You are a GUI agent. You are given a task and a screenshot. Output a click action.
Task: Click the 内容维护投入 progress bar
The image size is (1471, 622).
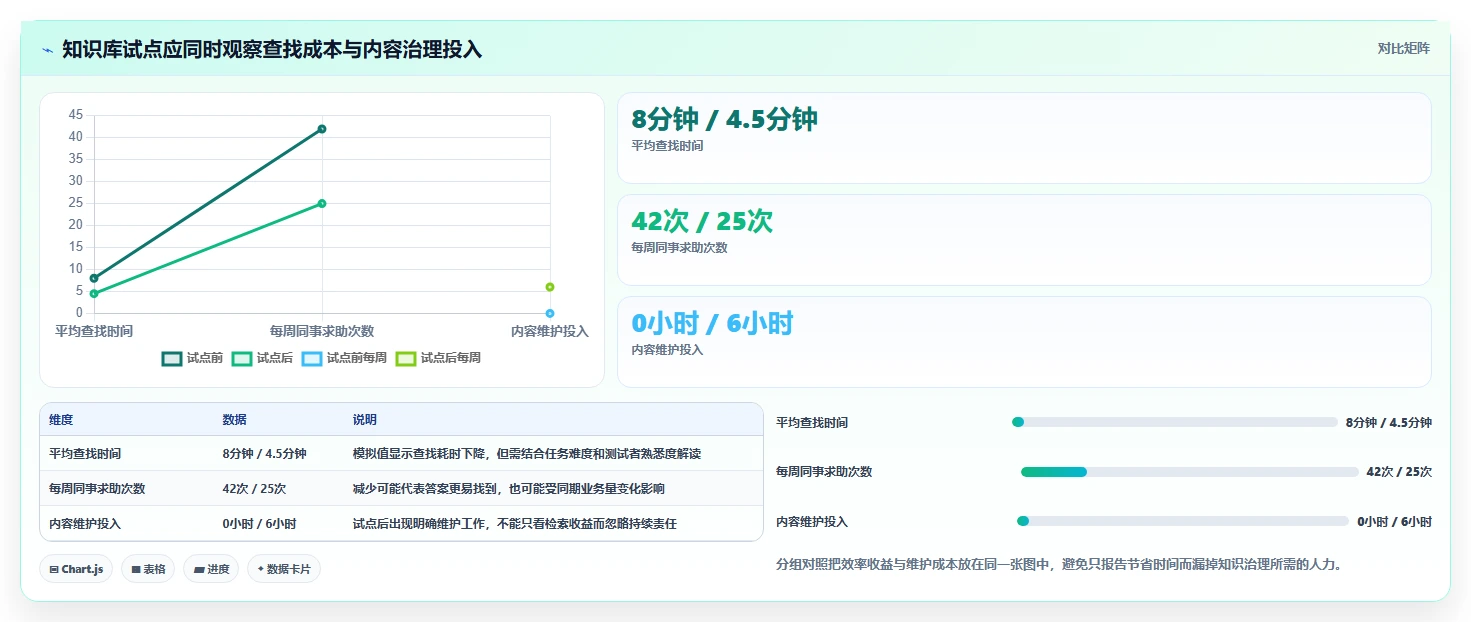pos(1182,521)
